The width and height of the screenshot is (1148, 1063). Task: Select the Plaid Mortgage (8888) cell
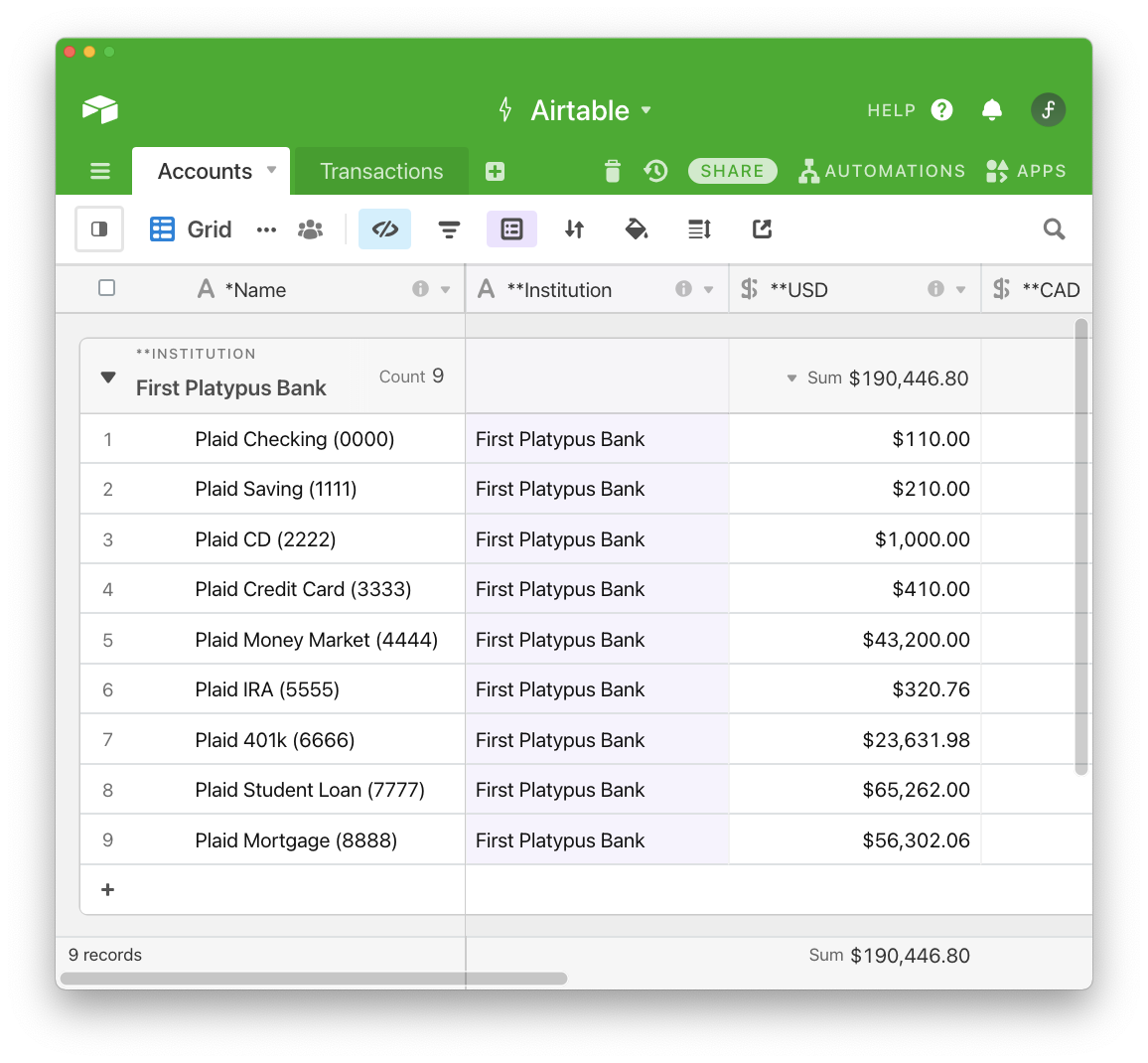[294, 840]
